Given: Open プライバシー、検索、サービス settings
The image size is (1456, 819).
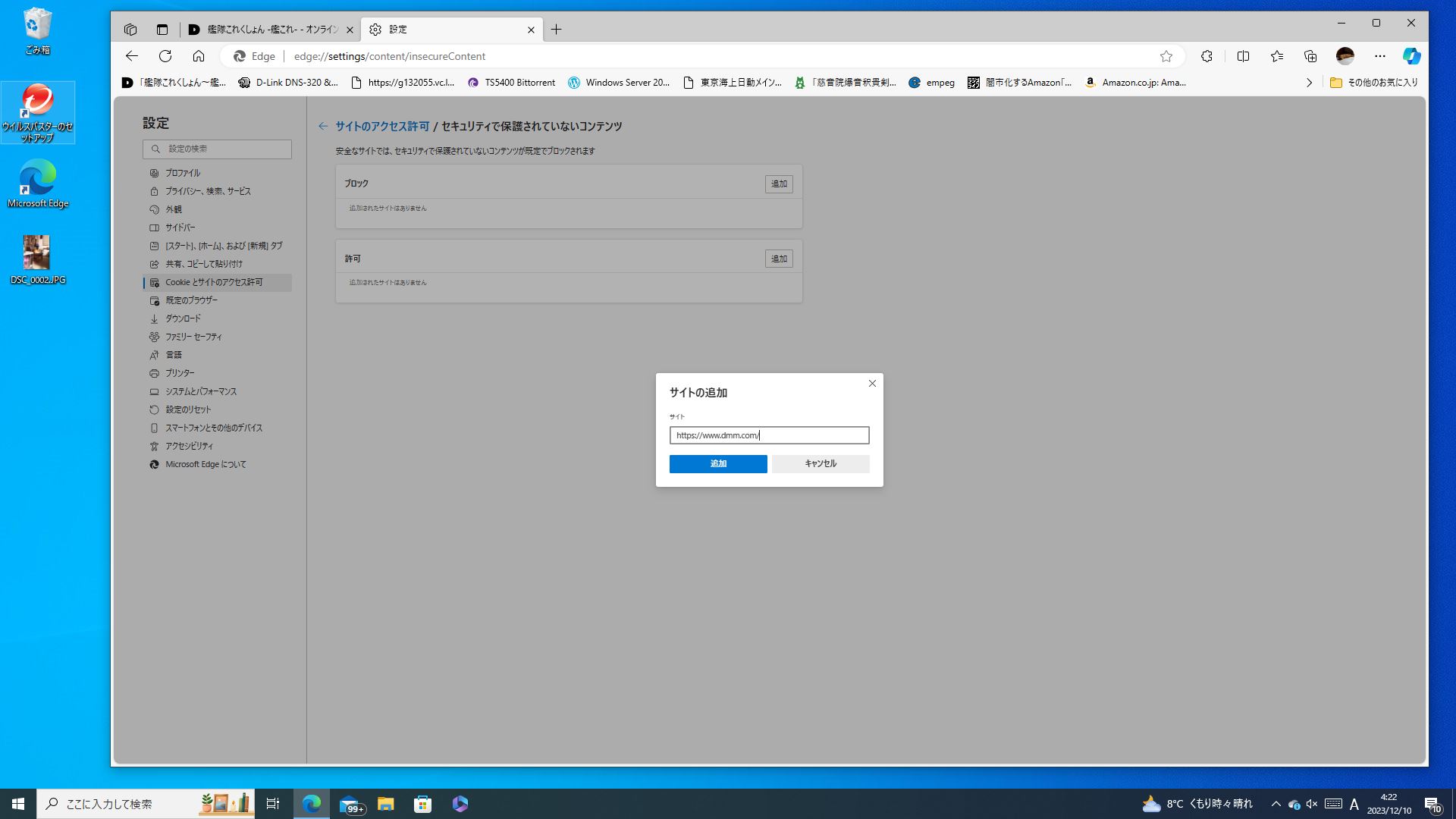Looking at the screenshot, I should 217,191.
